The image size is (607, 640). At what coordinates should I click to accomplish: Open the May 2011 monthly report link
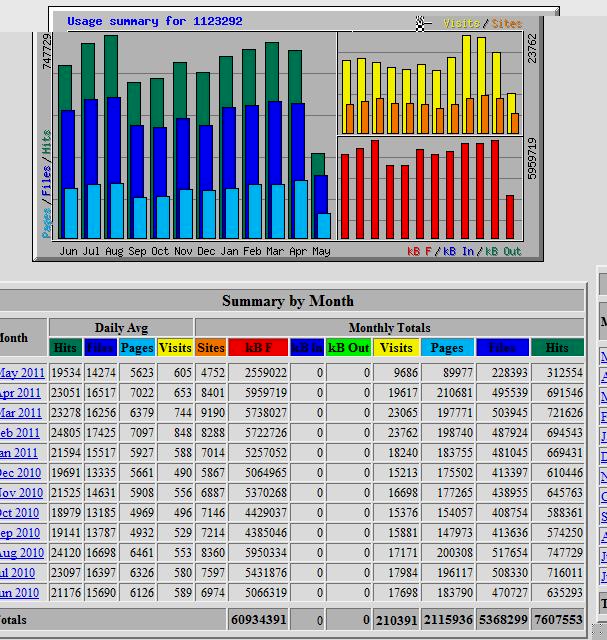pos(22,373)
